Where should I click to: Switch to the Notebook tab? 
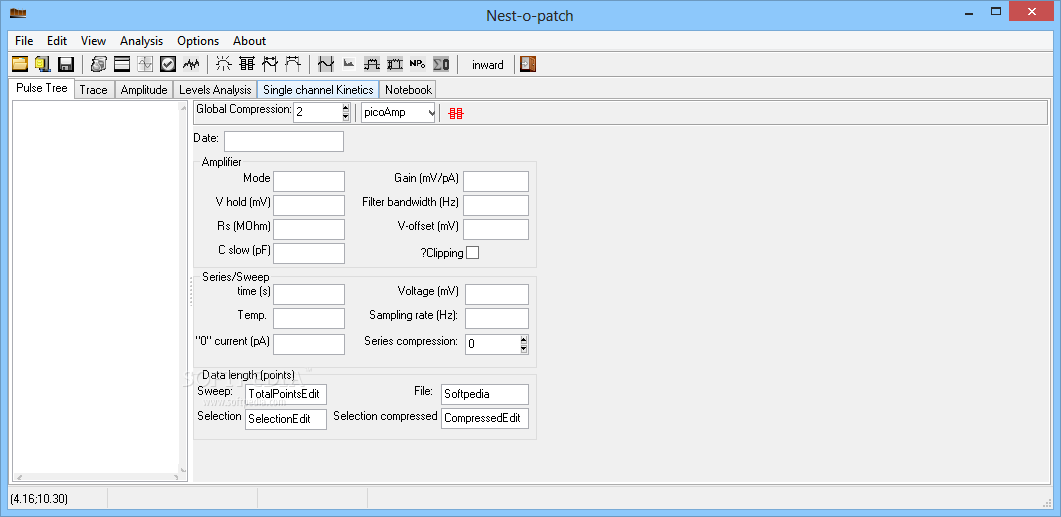(x=408, y=89)
